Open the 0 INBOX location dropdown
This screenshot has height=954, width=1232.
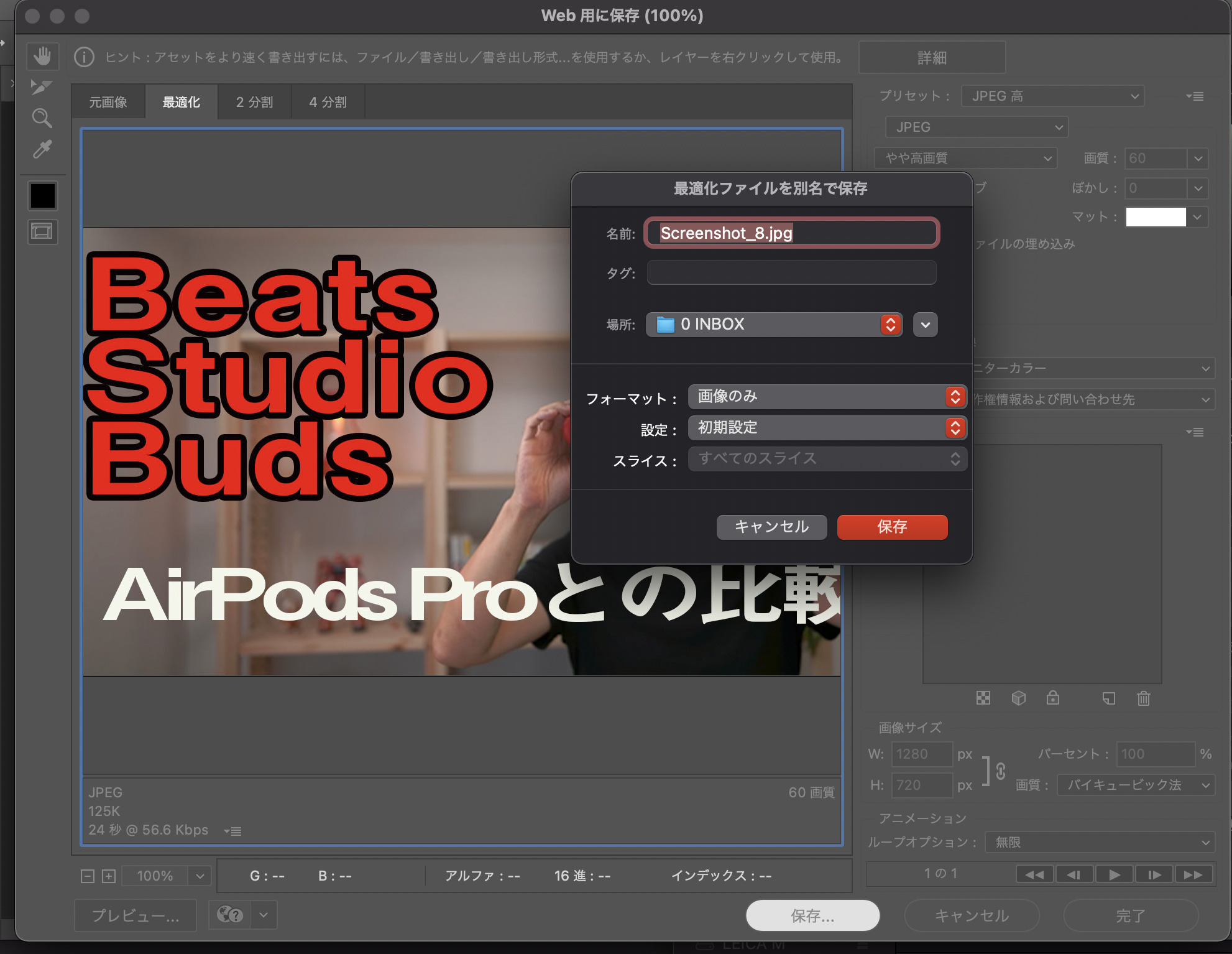(x=774, y=325)
